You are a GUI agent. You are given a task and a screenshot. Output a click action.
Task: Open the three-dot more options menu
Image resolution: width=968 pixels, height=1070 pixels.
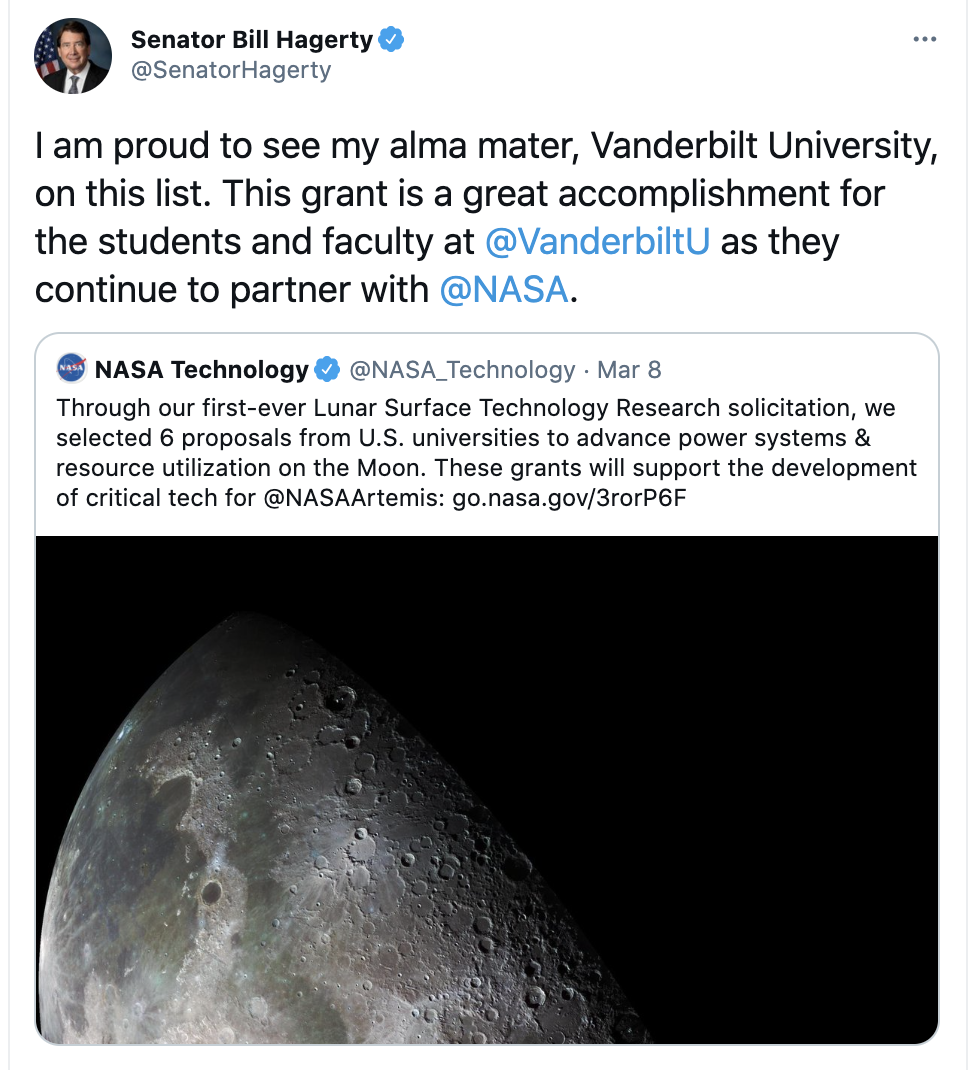pyautogui.click(x=925, y=40)
